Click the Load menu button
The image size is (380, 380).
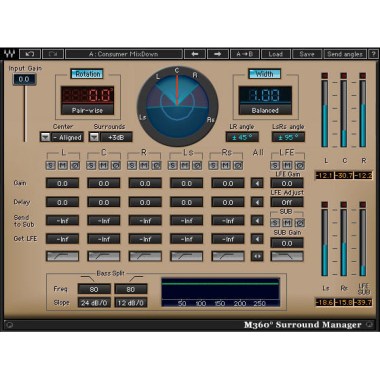coord(276,54)
